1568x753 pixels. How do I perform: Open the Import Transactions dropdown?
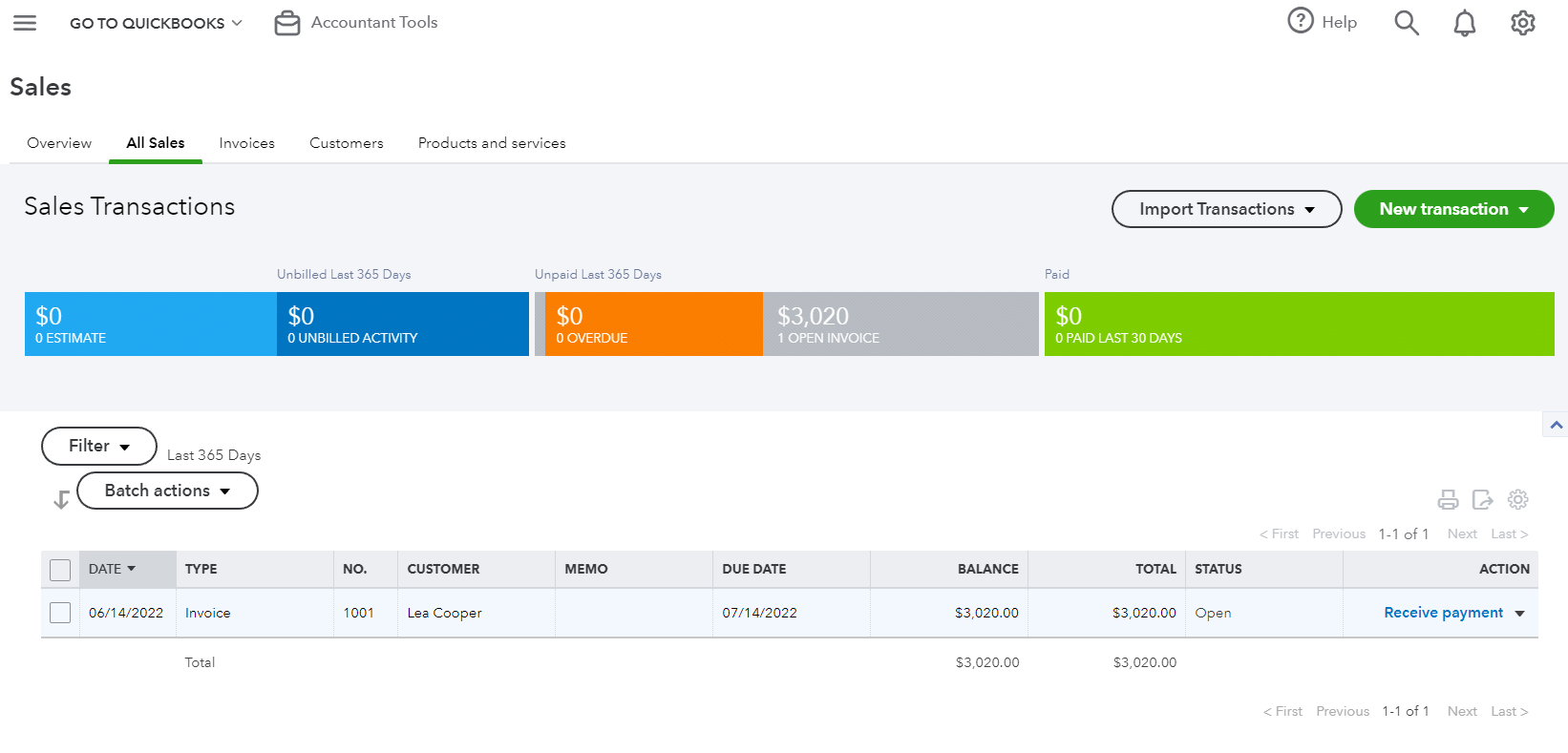click(x=1226, y=209)
